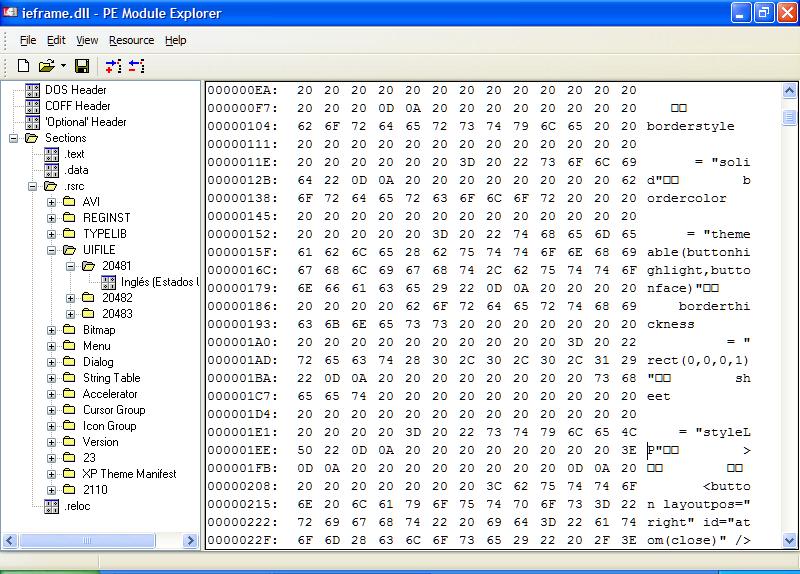Screen dimensions: 800x574
Task: Click the New file toolbar icon
Action: (24, 66)
